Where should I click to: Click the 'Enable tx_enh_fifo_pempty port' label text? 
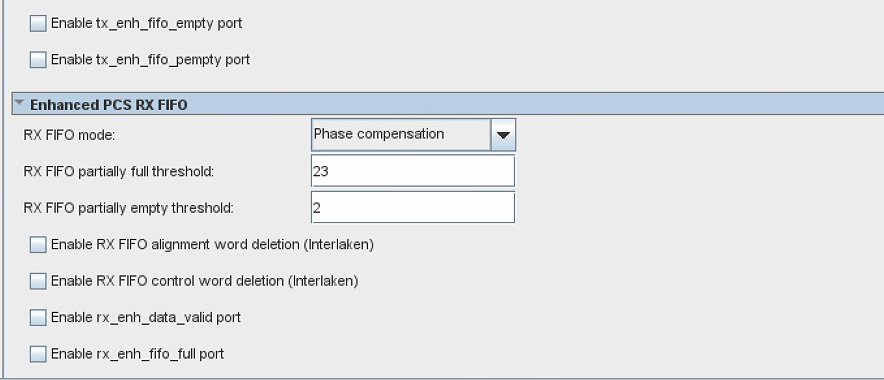click(151, 60)
